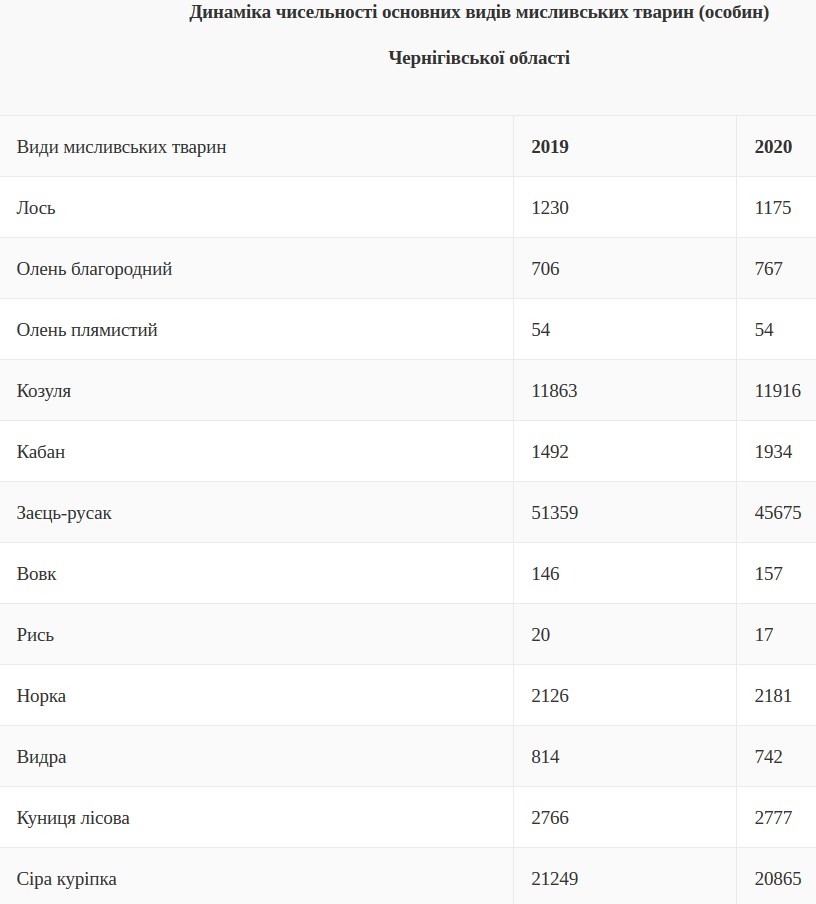Viewport: 816px width, 904px height.
Task: Select the "Вовк" row label
Action: pyautogui.click(x=37, y=574)
